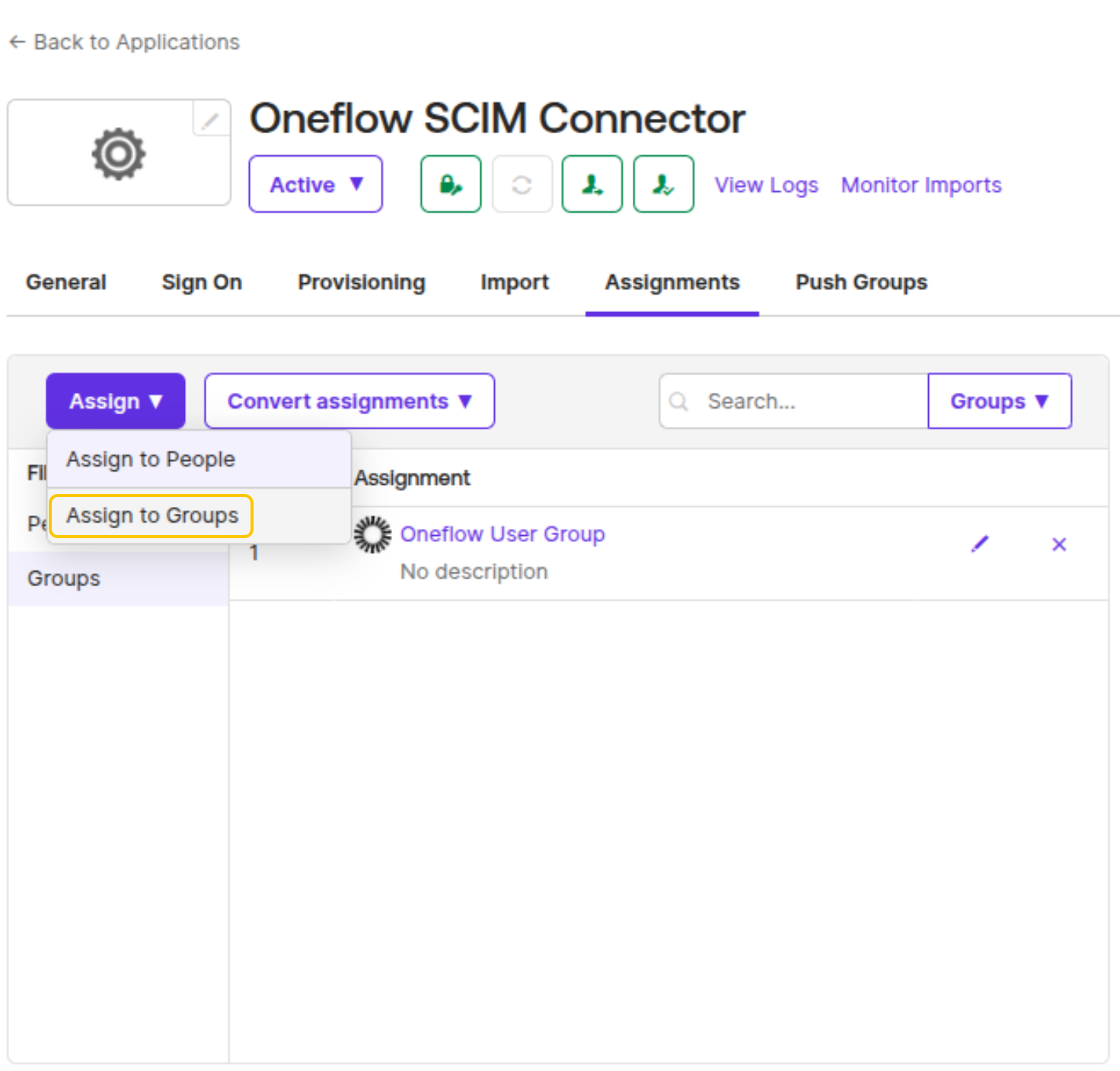1120x1071 pixels.
Task: Open the Groups filter dropdown beside search
Action: (x=999, y=401)
